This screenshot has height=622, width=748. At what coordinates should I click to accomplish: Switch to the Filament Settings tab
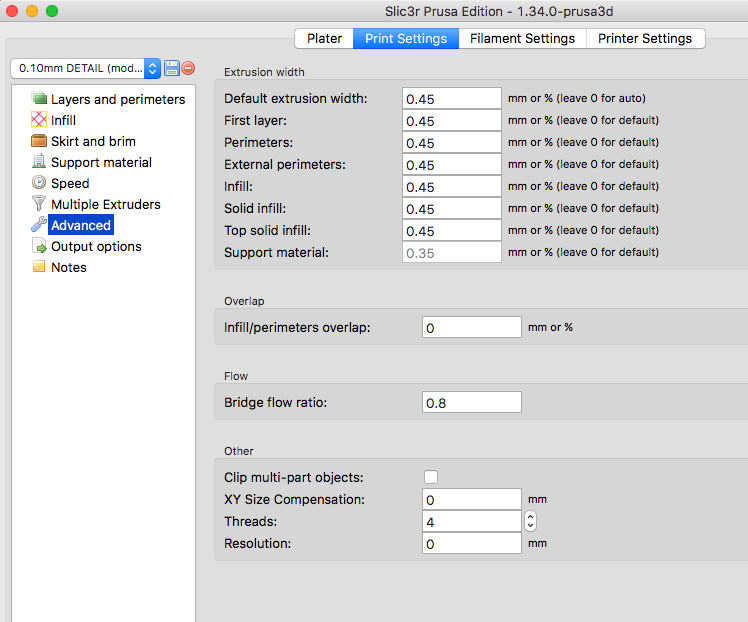522,38
